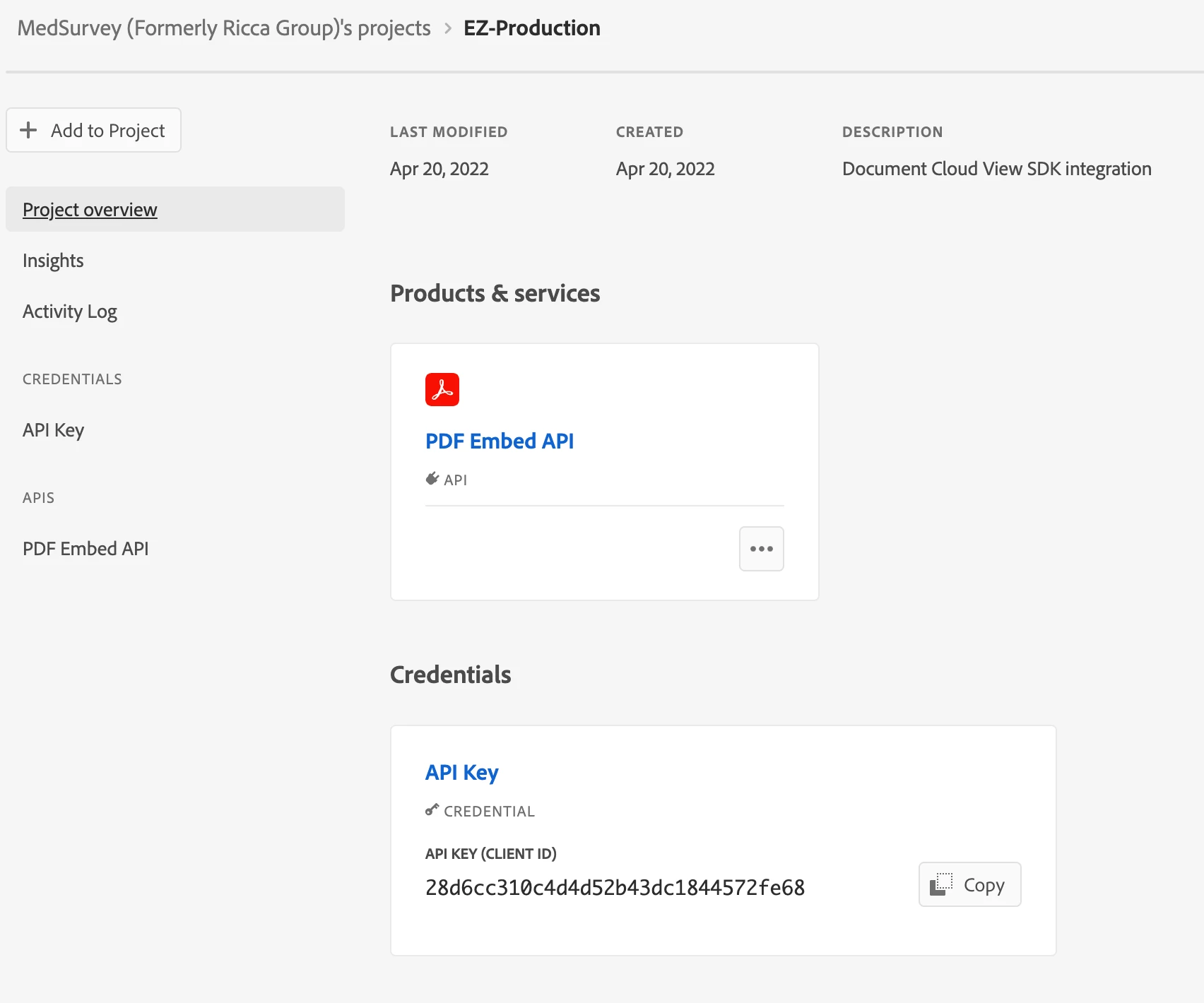Viewport: 1204px width, 1003px height.
Task: Open the PDF Embed API card link
Action: click(x=500, y=441)
